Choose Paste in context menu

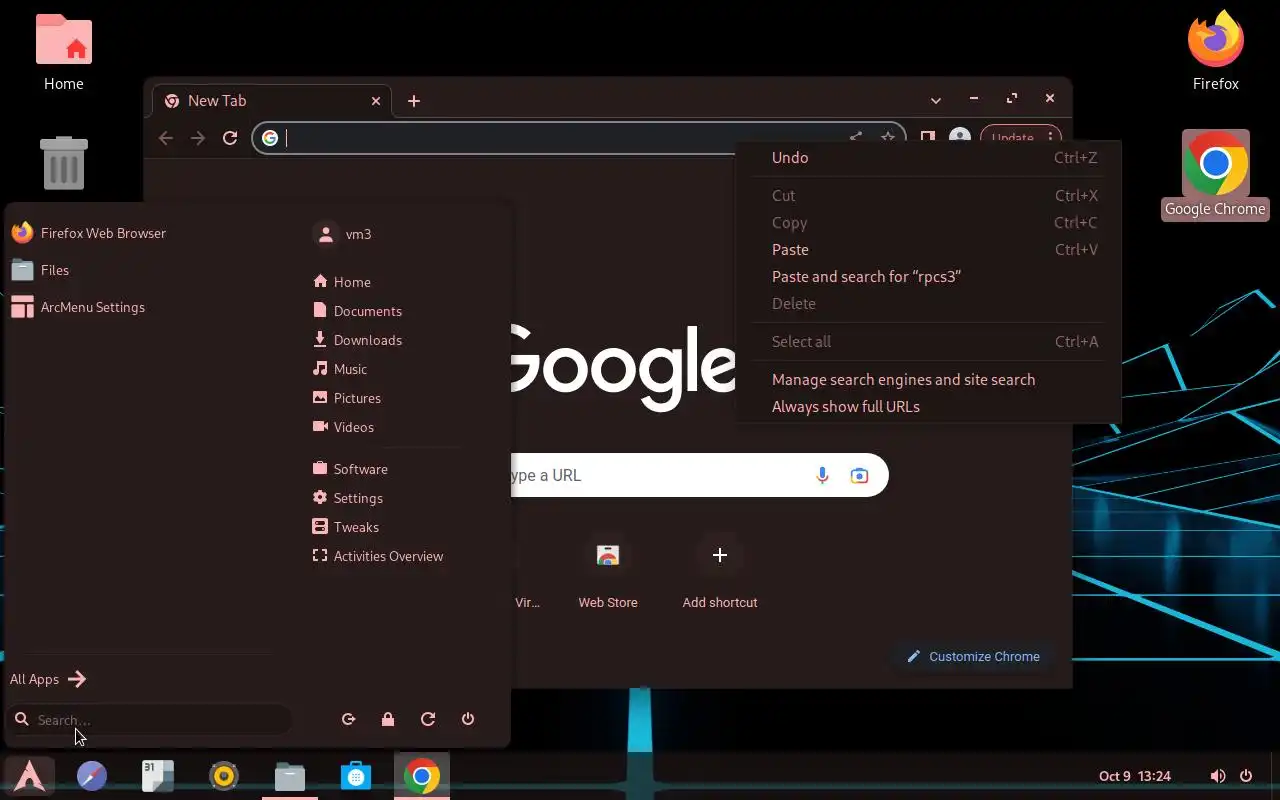tap(928, 250)
